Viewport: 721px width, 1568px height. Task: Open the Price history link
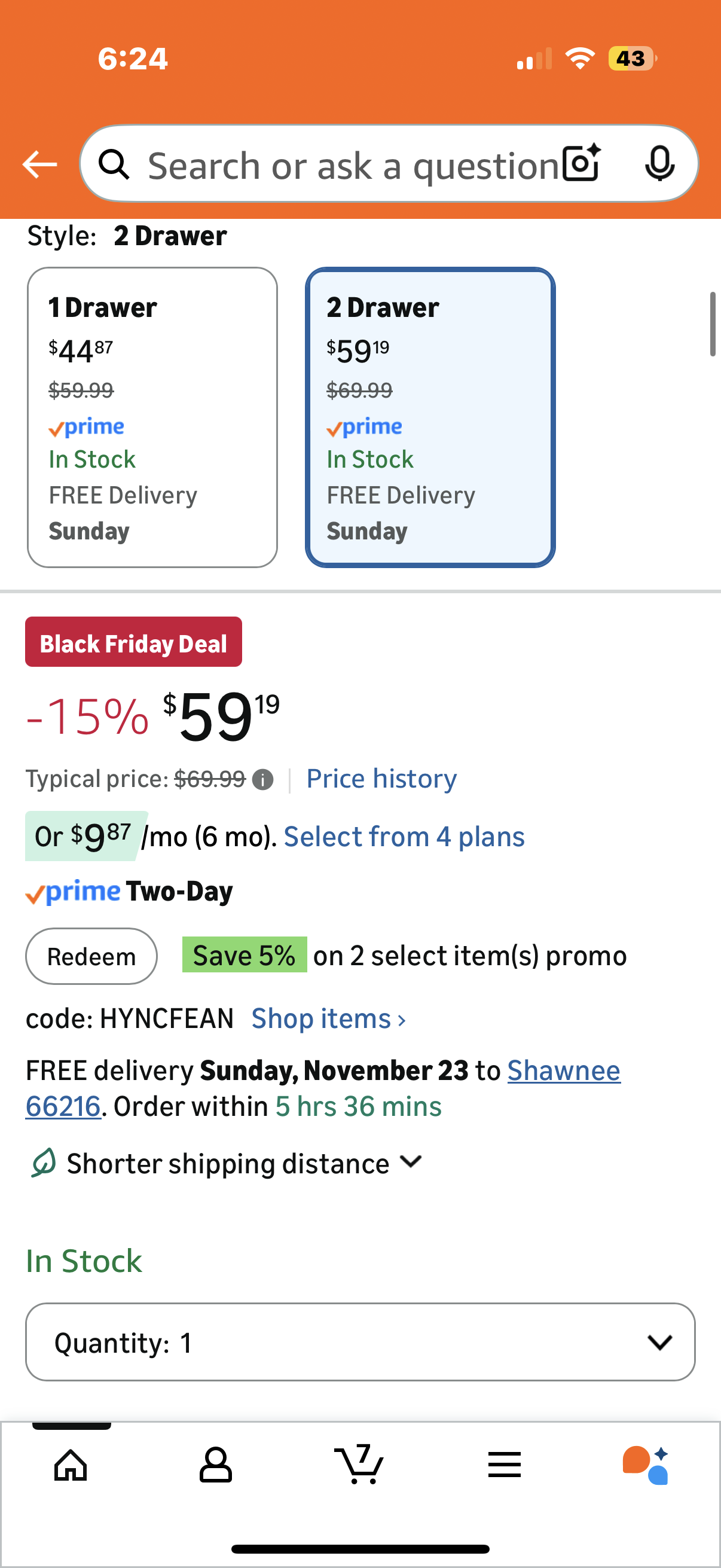coord(381,779)
